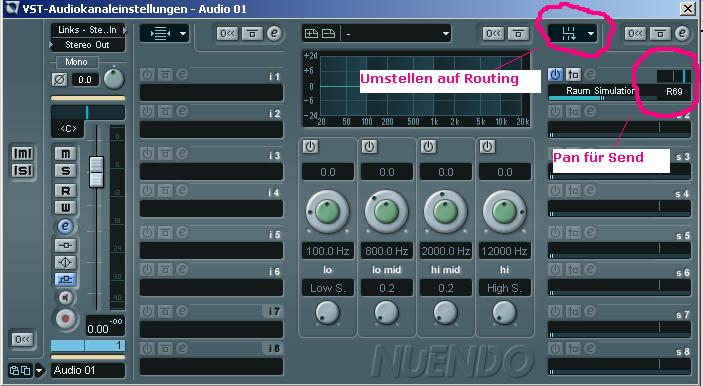The width and height of the screenshot is (703, 386).
Task: Click the input gain 0.0 value field
Action: point(85,80)
